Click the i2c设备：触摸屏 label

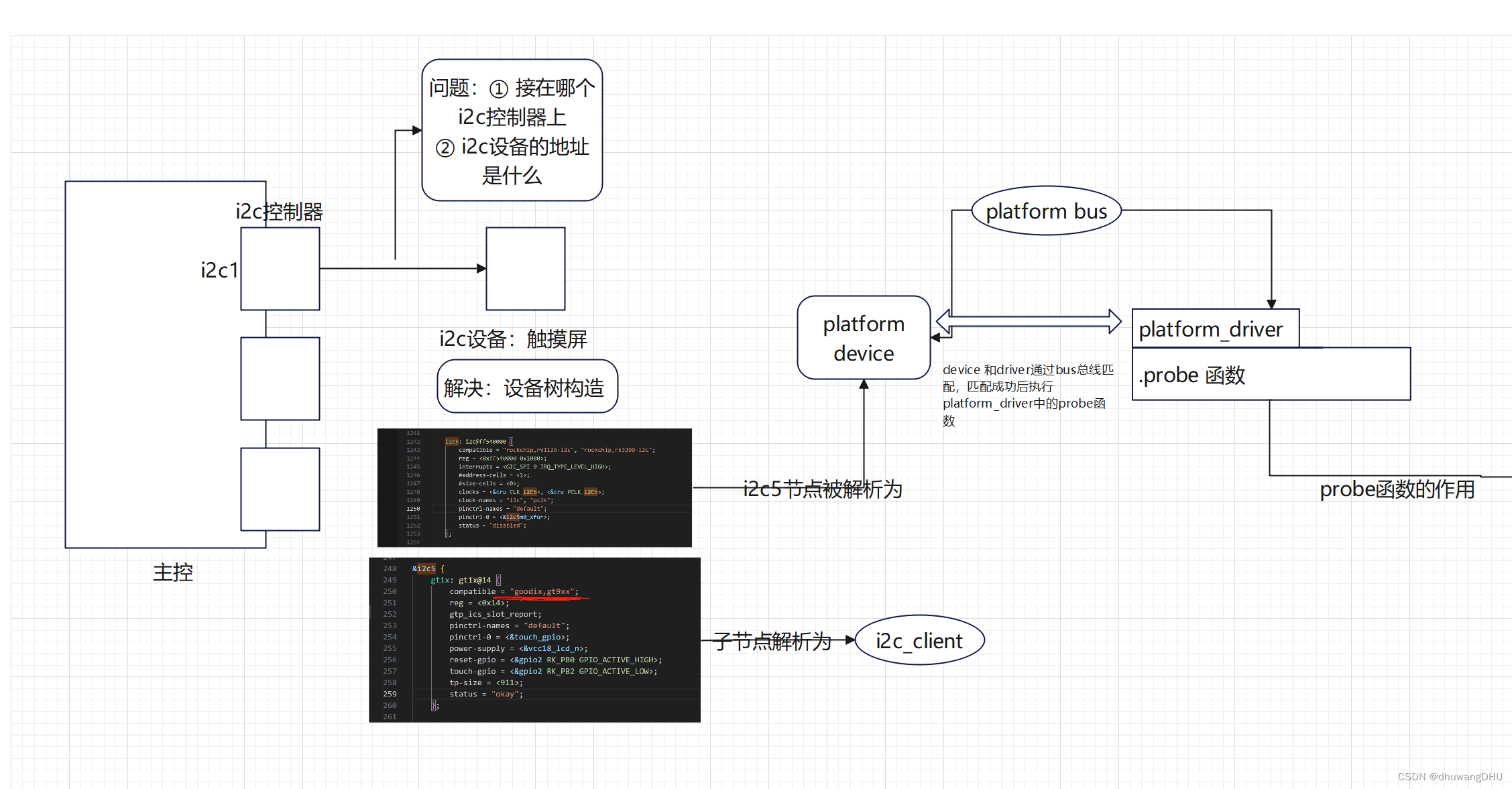point(513,339)
